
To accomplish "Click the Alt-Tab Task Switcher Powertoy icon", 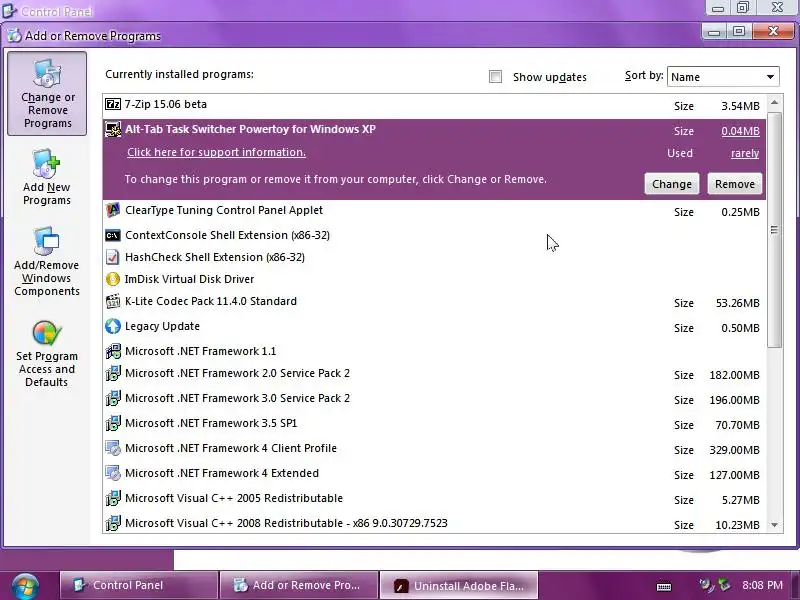I will pos(113,129).
